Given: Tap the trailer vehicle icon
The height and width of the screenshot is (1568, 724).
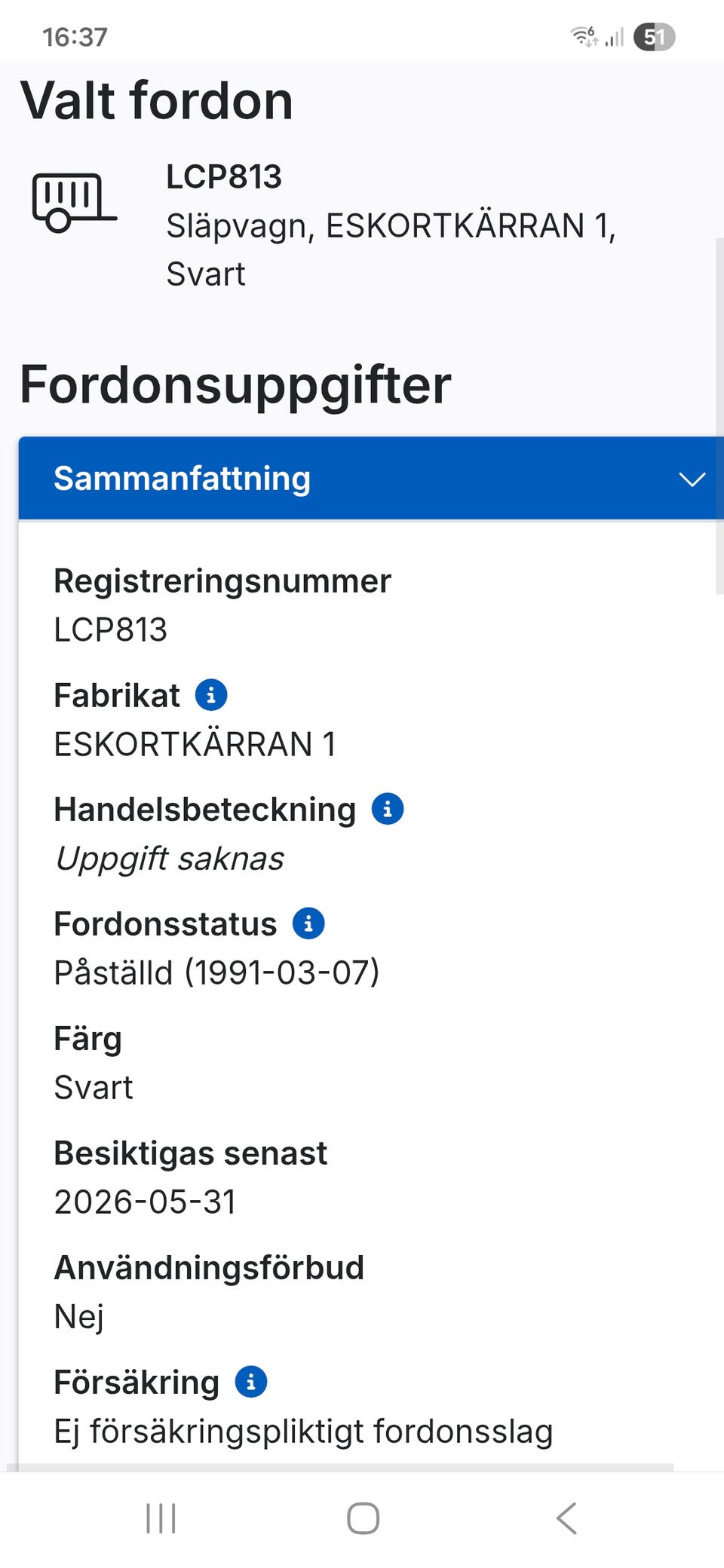Looking at the screenshot, I should pyautogui.click(x=74, y=202).
